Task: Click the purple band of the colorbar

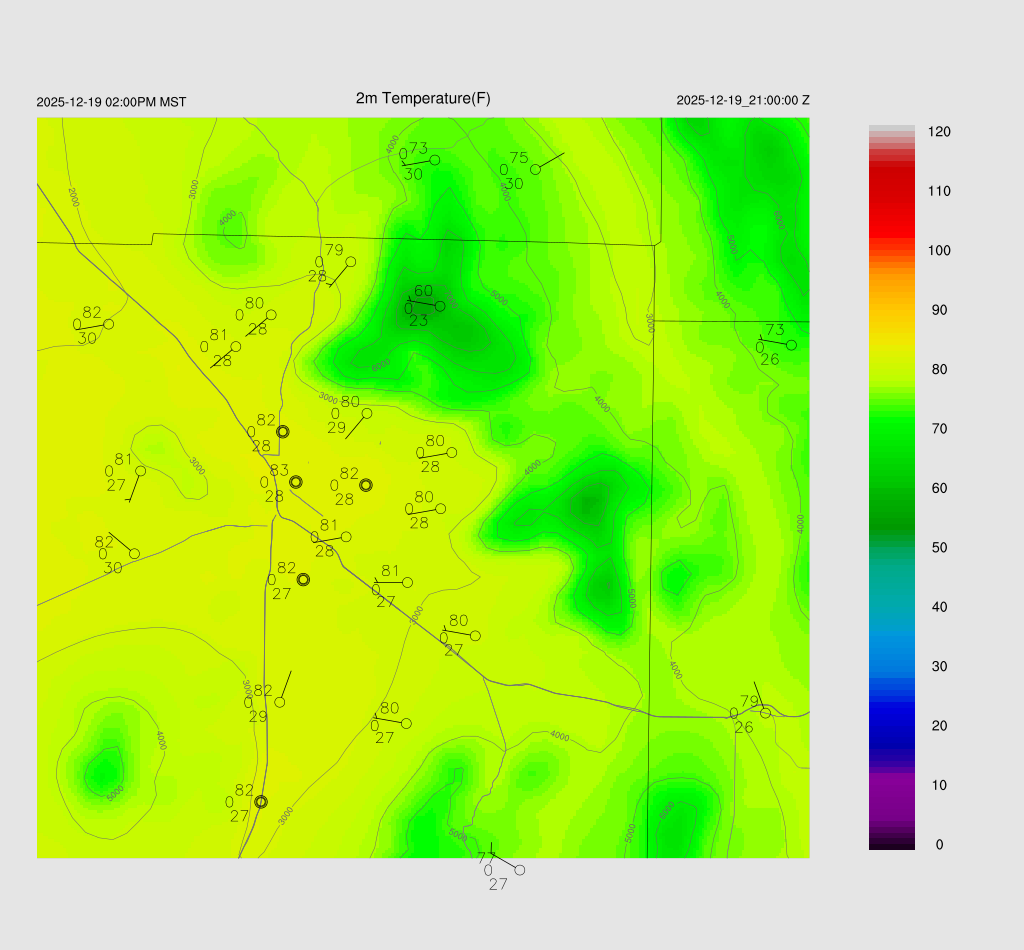Action: coord(891,795)
